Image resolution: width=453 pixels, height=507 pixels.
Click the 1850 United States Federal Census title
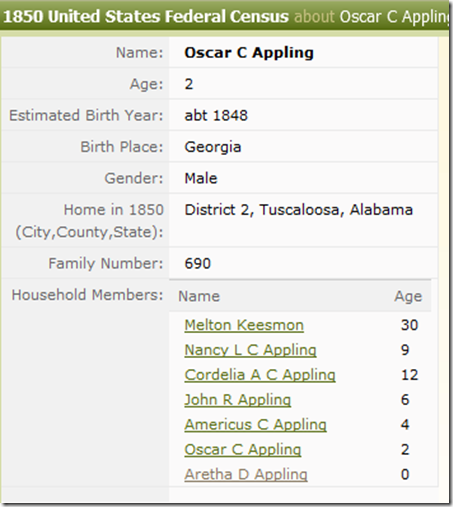[x=146, y=16]
